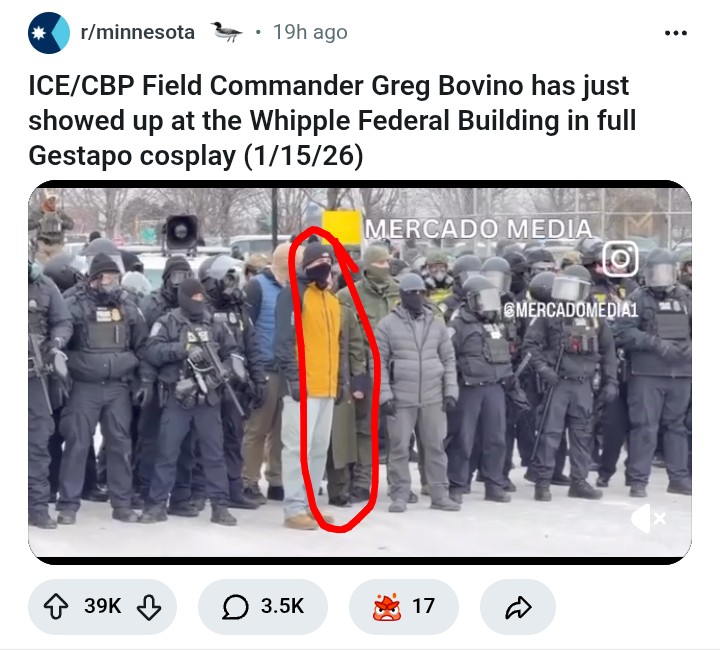The width and height of the screenshot is (720, 650).
Task: Click the MERCADO MEDIA watermark heading
Action: click(478, 229)
